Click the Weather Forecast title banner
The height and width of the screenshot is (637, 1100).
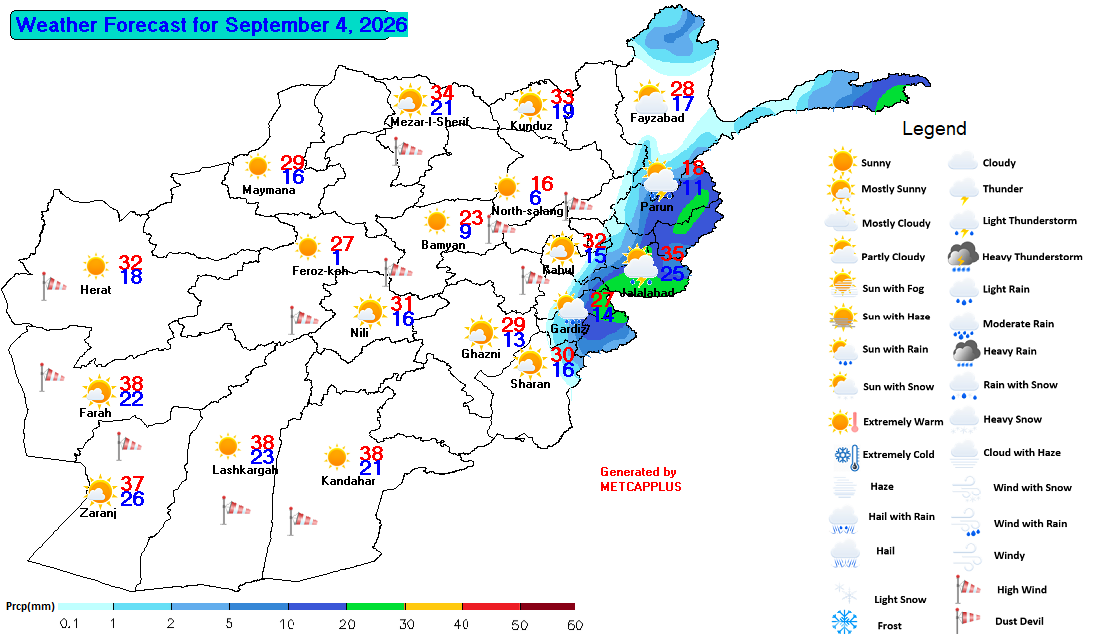(x=210, y=25)
